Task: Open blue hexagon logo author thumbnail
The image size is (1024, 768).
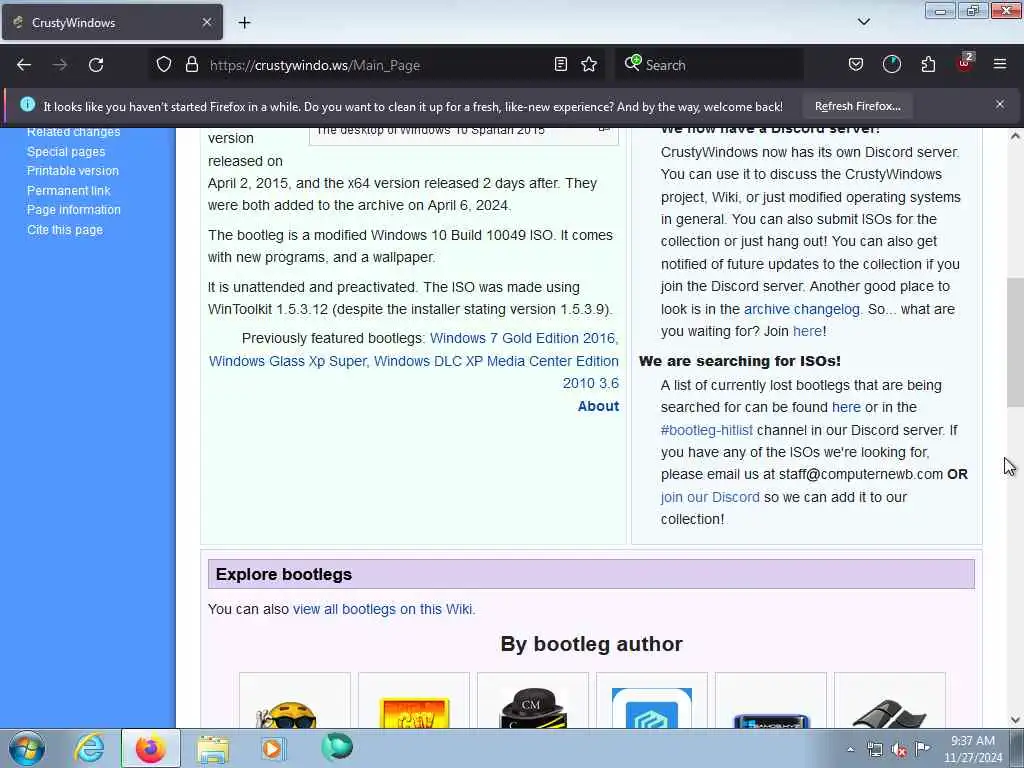Action: click(x=652, y=707)
